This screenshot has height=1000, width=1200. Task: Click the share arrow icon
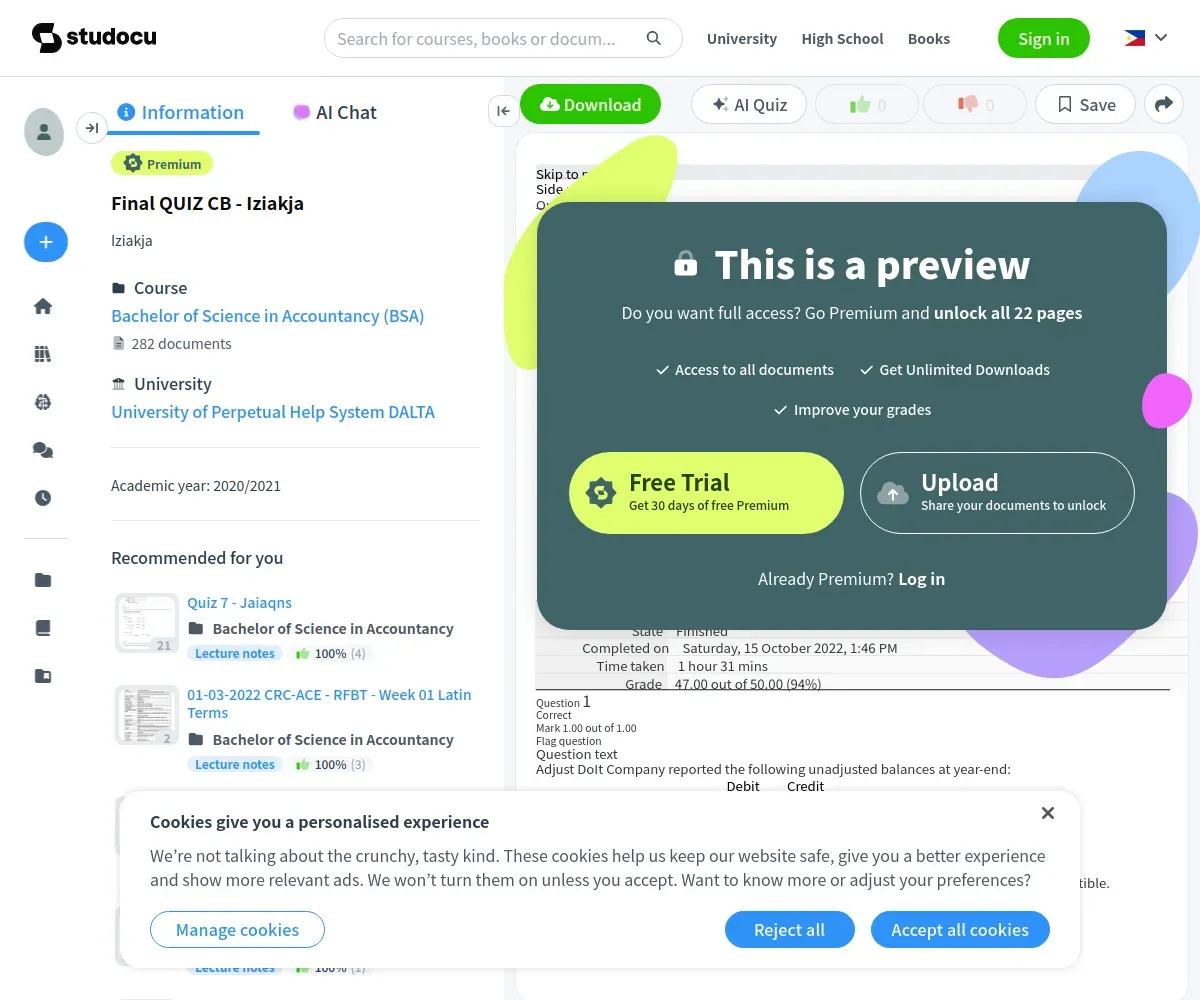[1164, 104]
